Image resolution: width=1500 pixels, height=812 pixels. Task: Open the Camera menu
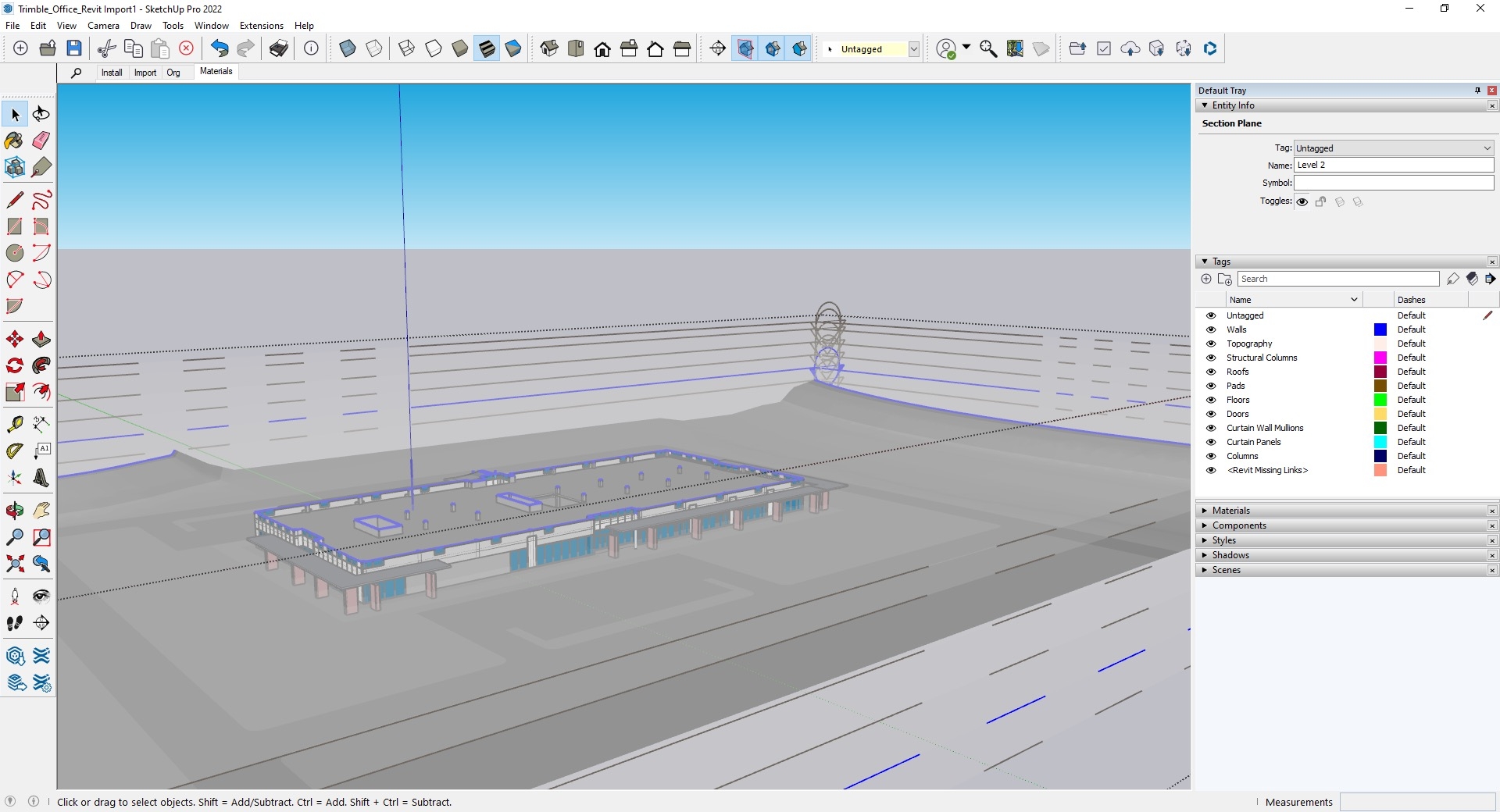103,25
